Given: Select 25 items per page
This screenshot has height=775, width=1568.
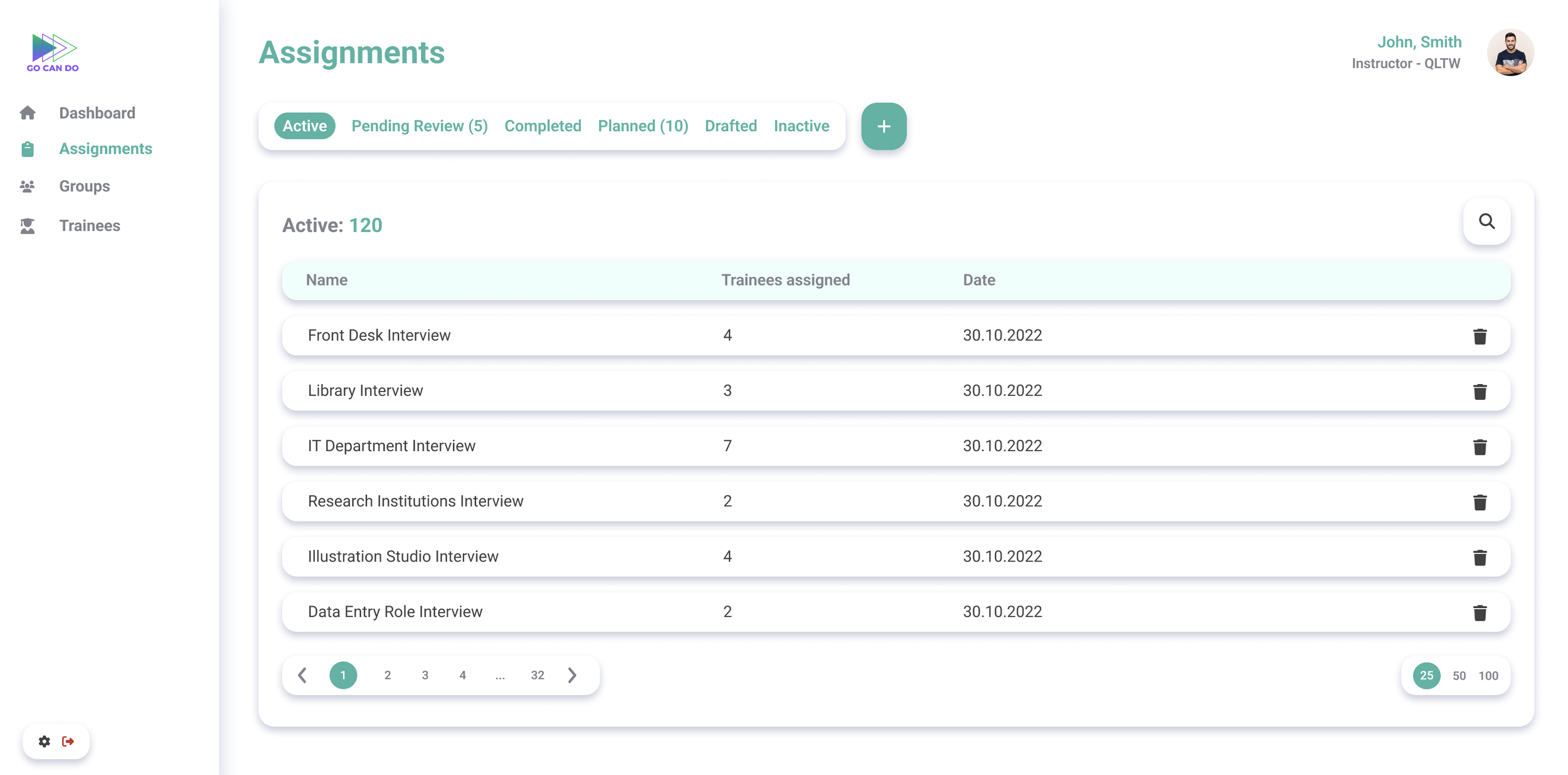Looking at the screenshot, I should (1426, 676).
